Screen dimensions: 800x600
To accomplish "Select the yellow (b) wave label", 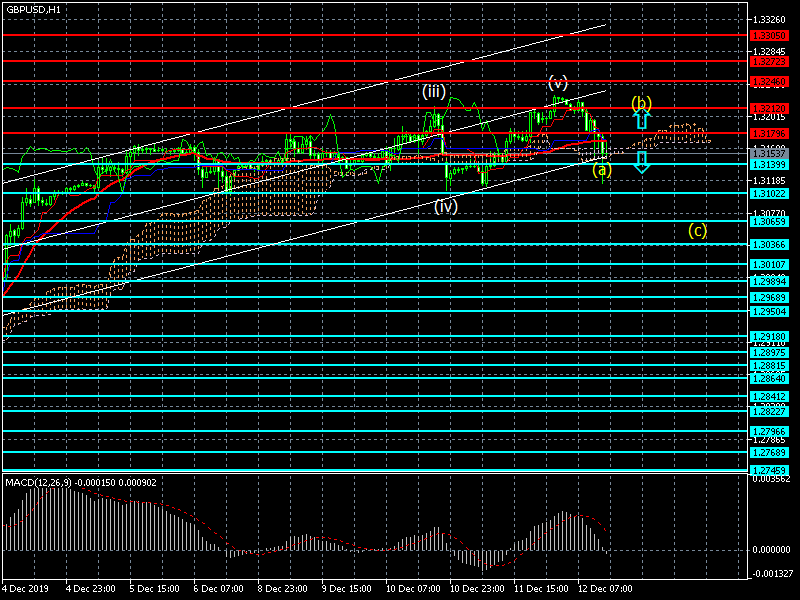I will [x=641, y=103].
